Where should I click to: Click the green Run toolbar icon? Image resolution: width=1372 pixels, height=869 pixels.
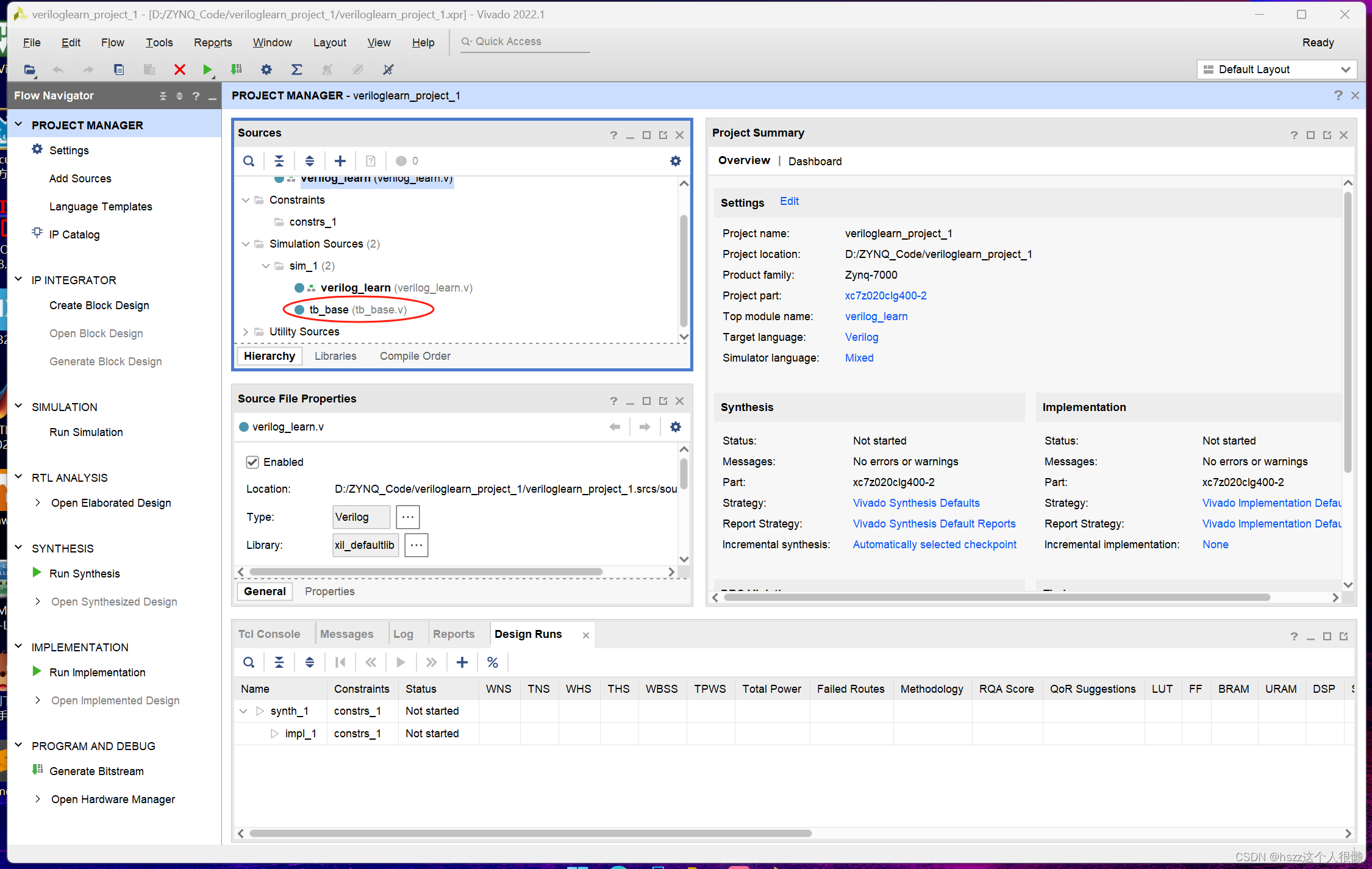pyautogui.click(x=207, y=70)
